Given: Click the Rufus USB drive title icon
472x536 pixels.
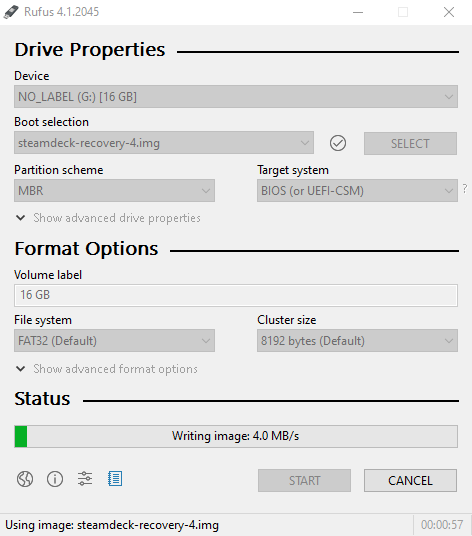Looking at the screenshot, I should tap(11, 12).
